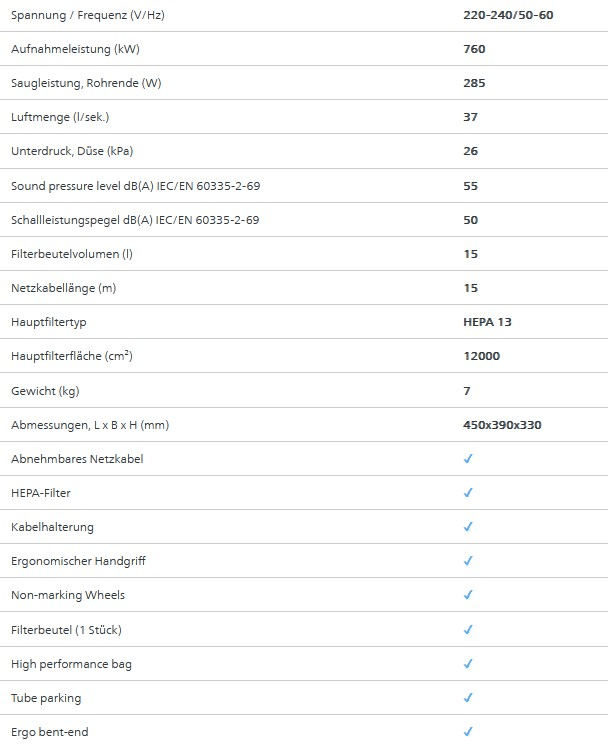Click the Non-marking Wheels checkmark
The image size is (608, 746).
click(x=468, y=596)
